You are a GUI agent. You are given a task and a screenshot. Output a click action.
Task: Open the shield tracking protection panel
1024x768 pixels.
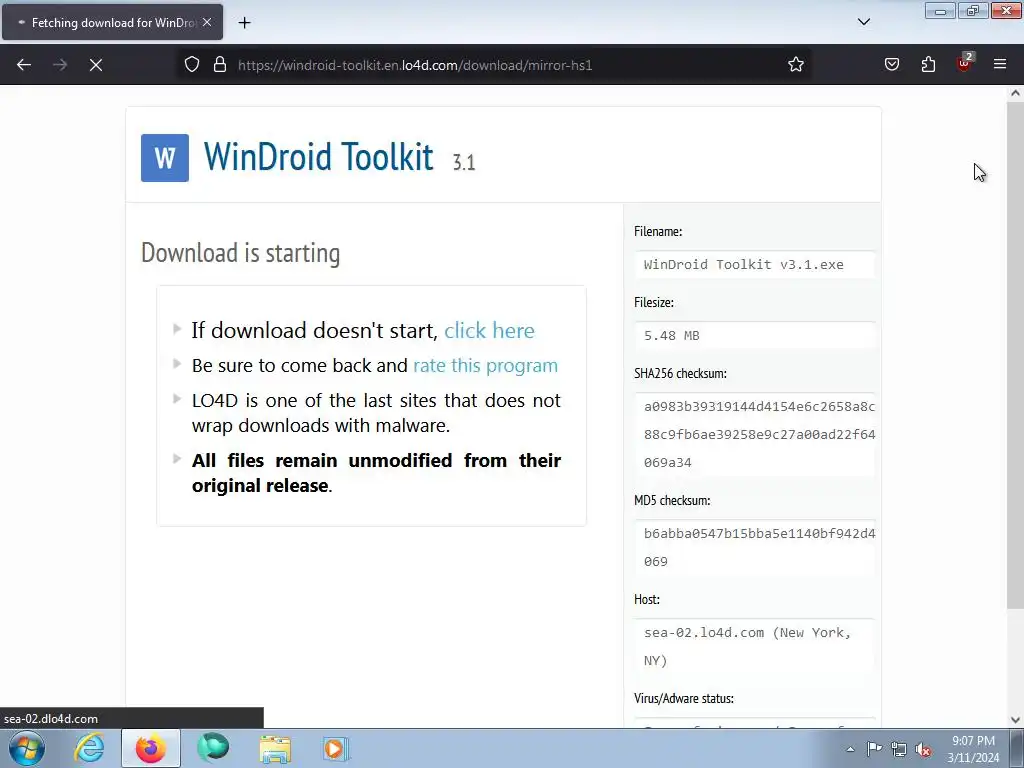pos(191,65)
